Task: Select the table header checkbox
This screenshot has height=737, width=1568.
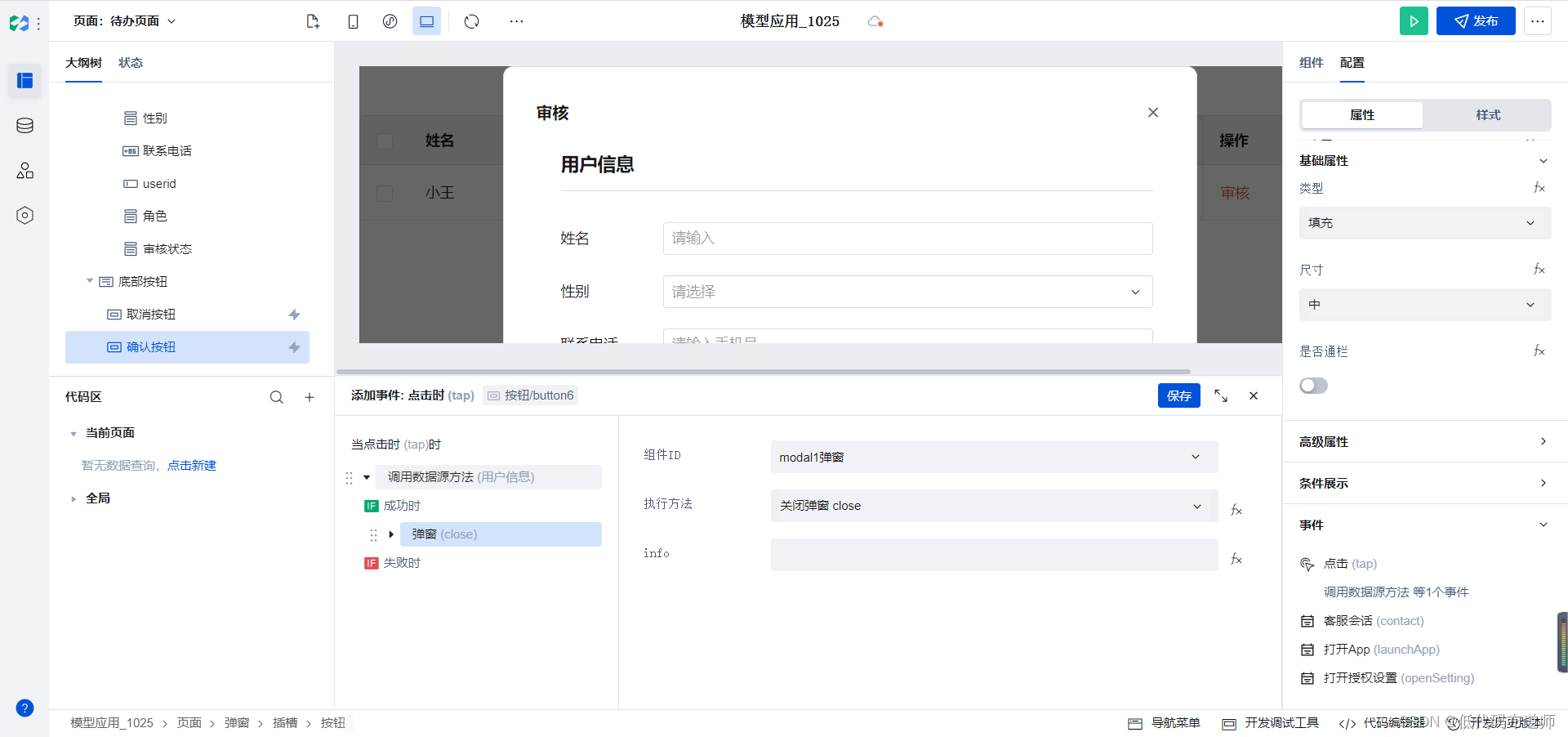Action: [x=385, y=141]
